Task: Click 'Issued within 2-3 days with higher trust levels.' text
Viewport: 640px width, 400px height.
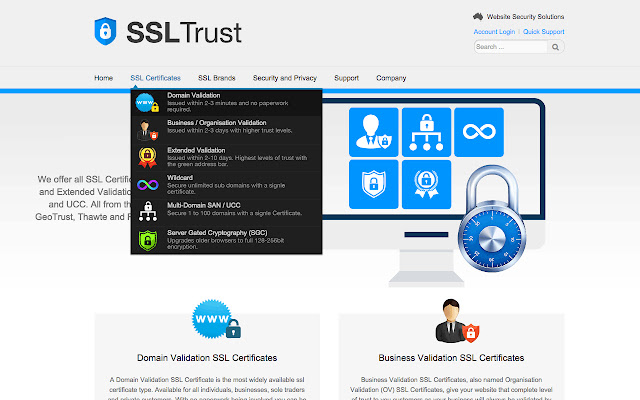Action: tap(230, 131)
